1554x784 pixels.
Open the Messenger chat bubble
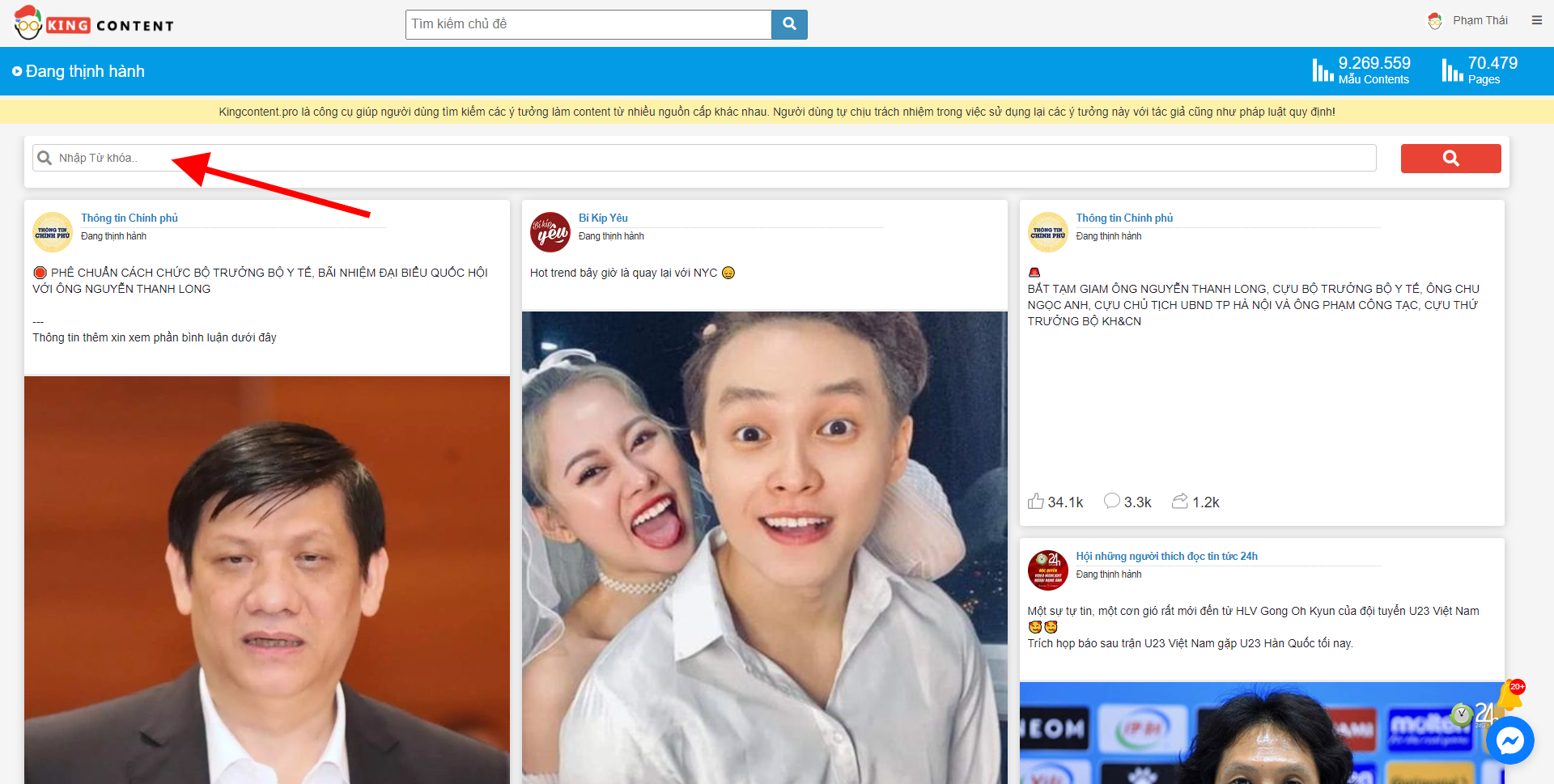[1510, 740]
